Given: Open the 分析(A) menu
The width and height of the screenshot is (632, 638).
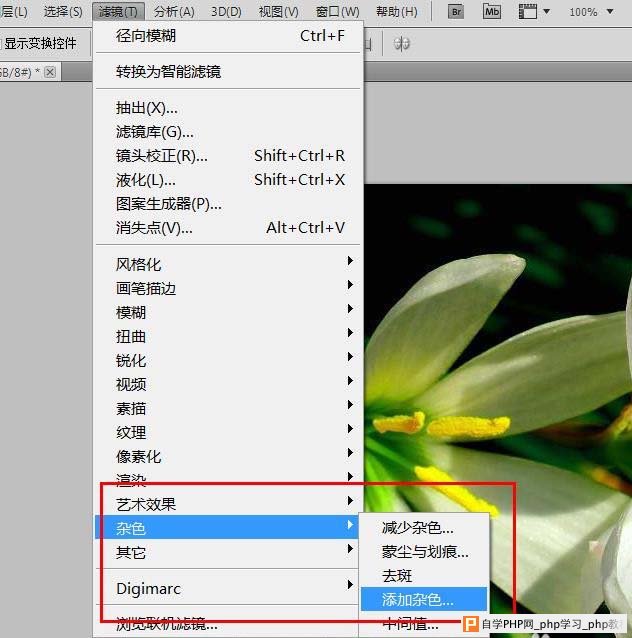Looking at the screenshot, I should tap(175, 12).
